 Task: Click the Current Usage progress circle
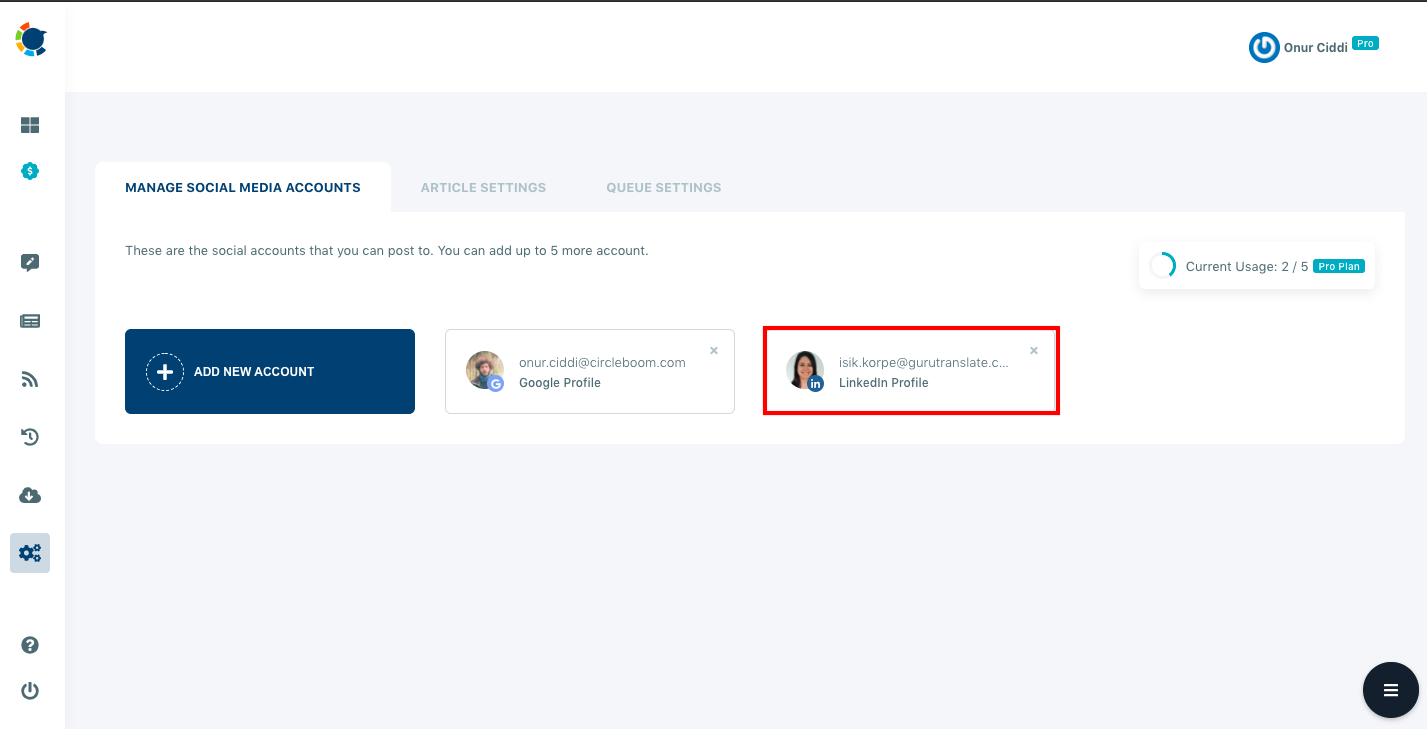click(1162, 265)
